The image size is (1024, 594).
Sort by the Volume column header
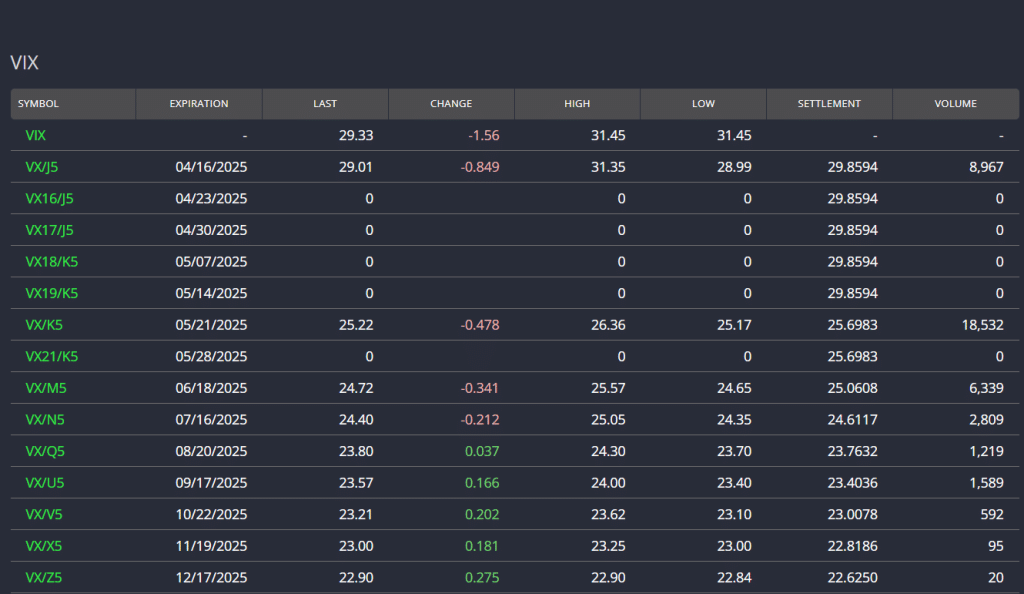coord(955,104)
